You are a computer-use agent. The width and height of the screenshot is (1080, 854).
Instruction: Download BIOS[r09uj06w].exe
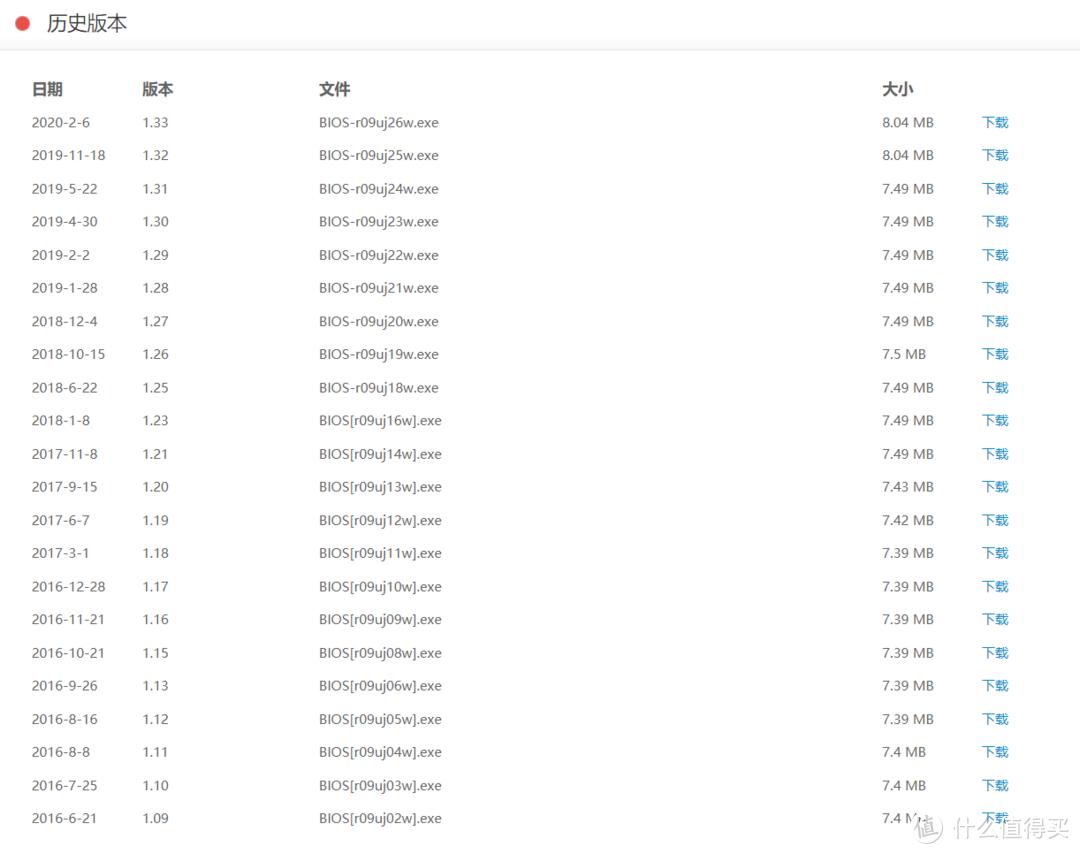click(995, 686)
